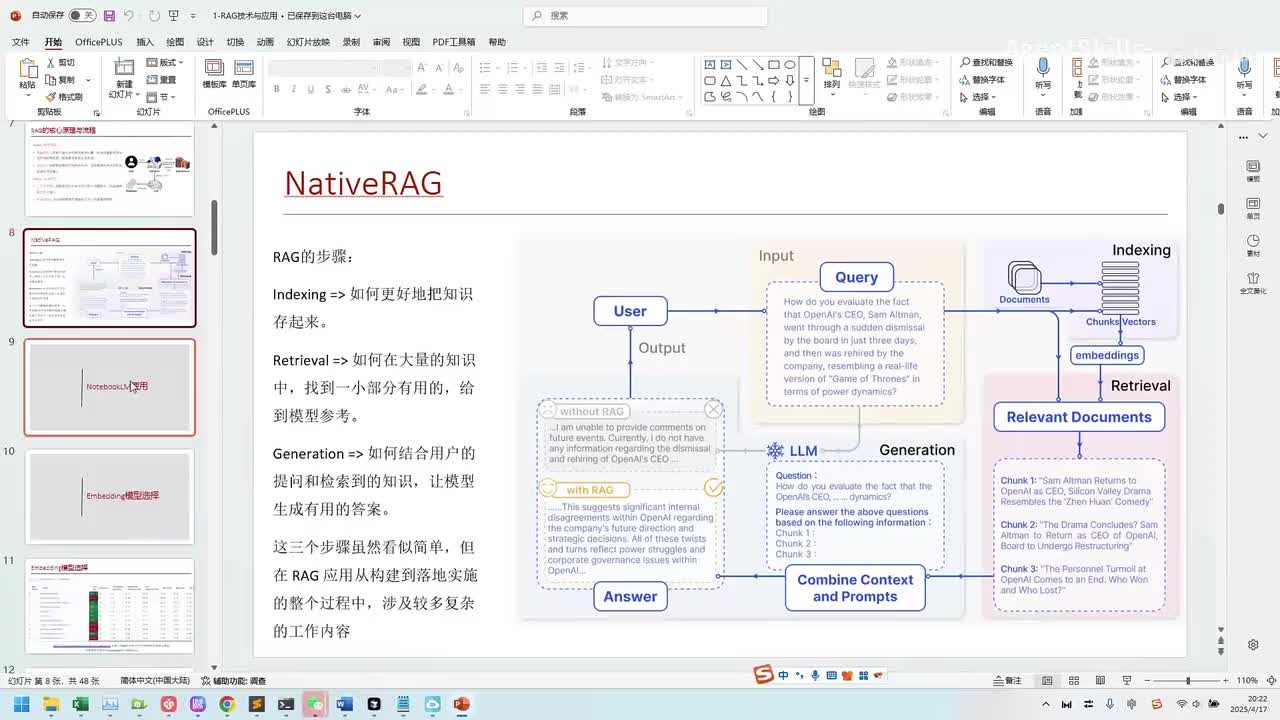Open the Copy (复制) dropdown arrow
The image size is (1280, 720).
(89, 80)
